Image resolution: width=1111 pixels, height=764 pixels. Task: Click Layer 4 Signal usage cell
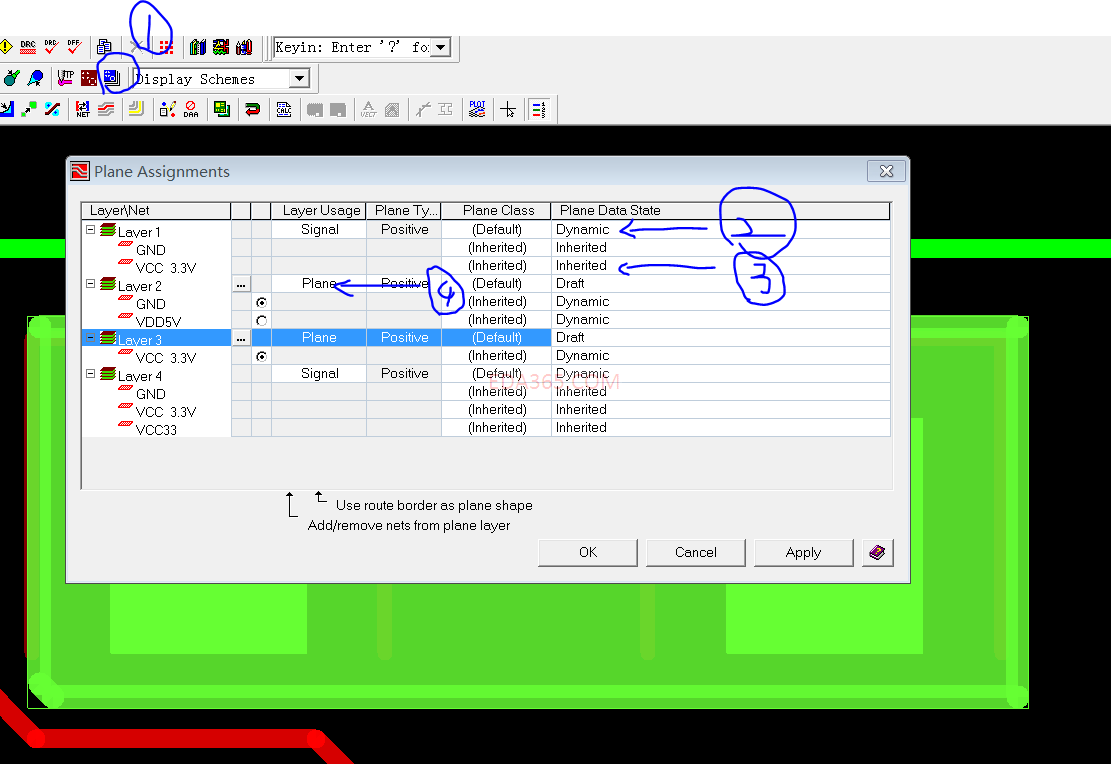coord(319,373)
